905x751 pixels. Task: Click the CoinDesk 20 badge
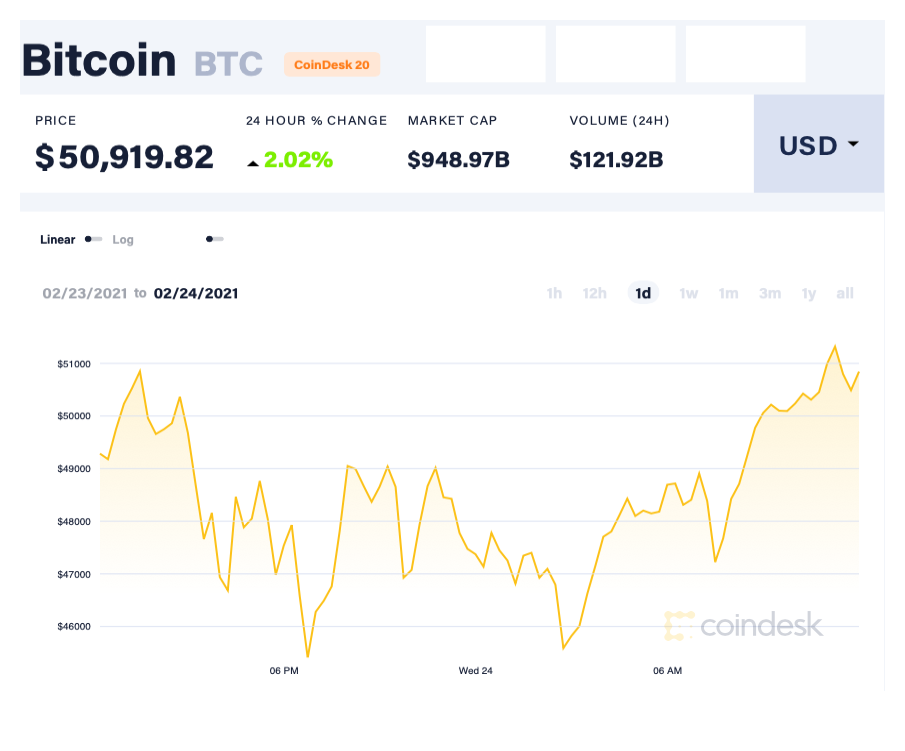pos(332,64)
